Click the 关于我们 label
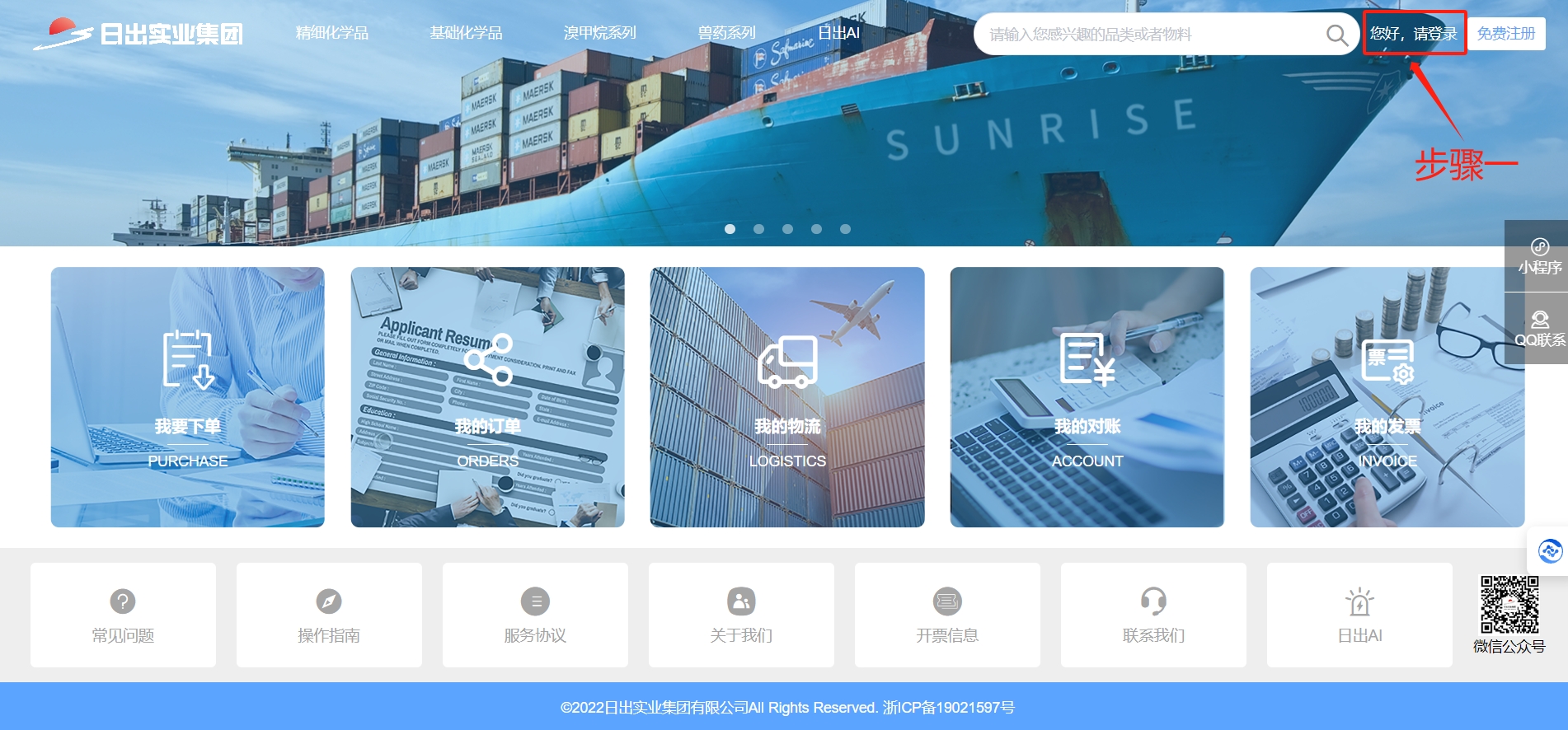 (x=741, y=635)
